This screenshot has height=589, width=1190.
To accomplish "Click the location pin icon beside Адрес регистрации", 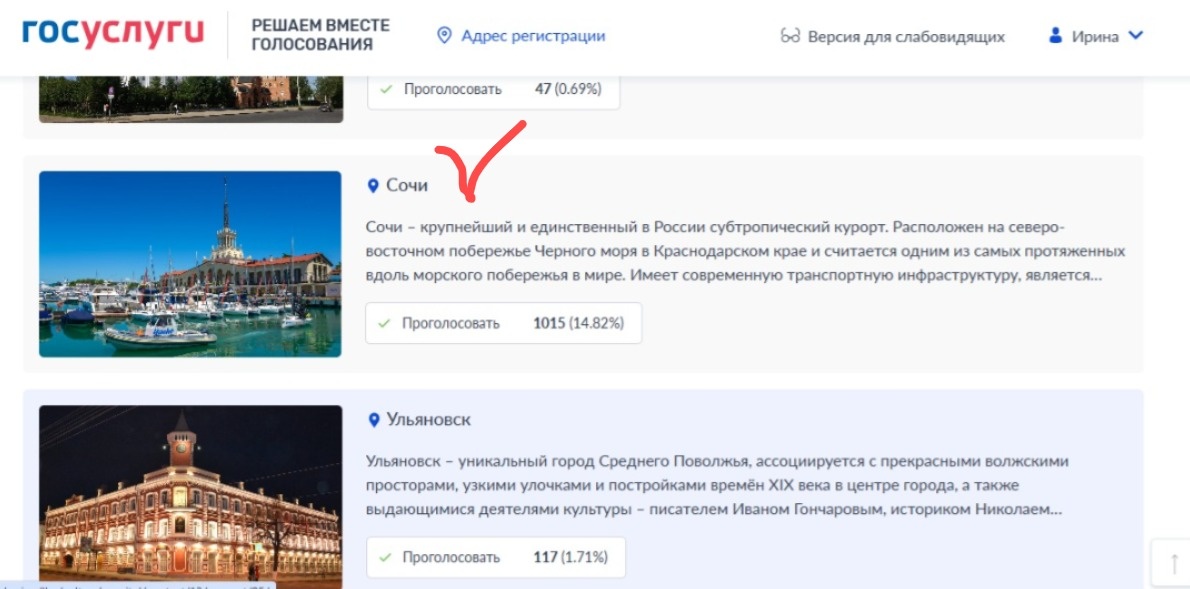I will 445,36.
